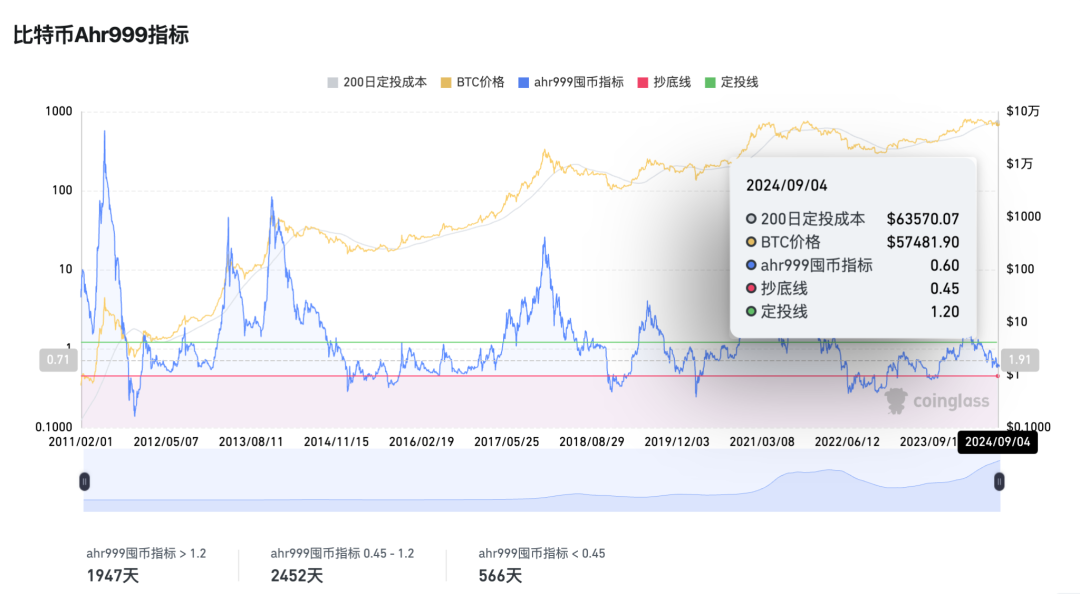Viewport: 1080px width, 594px height.
Task: Click the 比特币Ahr999指标 chart title
Action: [101, 35]
